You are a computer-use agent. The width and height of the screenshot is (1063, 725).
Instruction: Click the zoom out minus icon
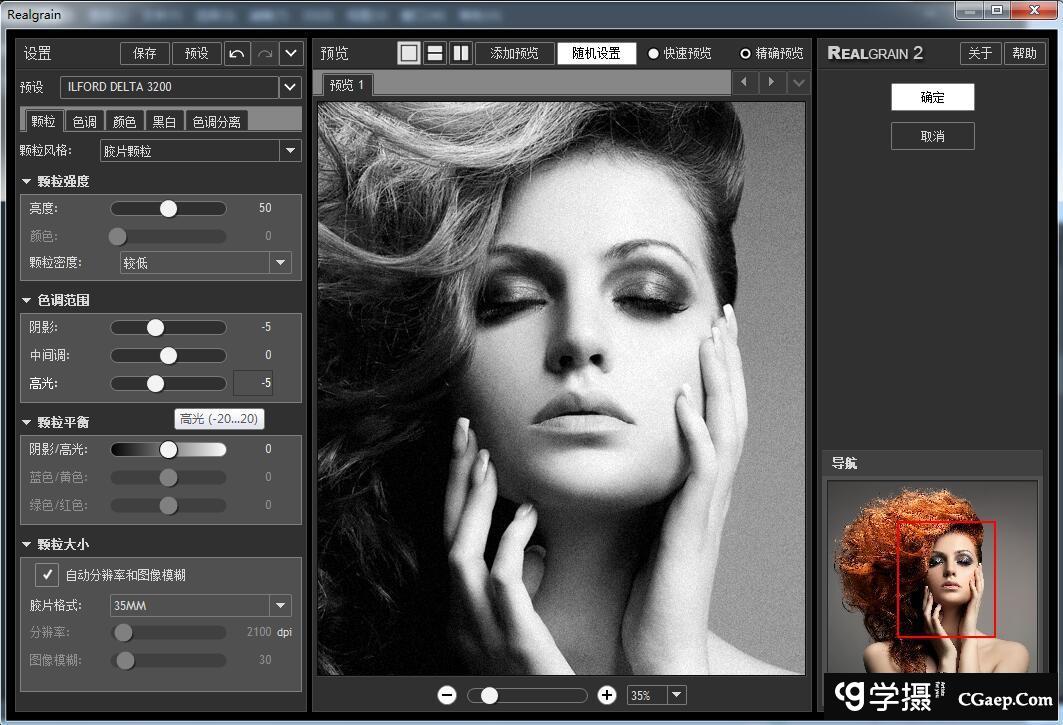[447, 695]
